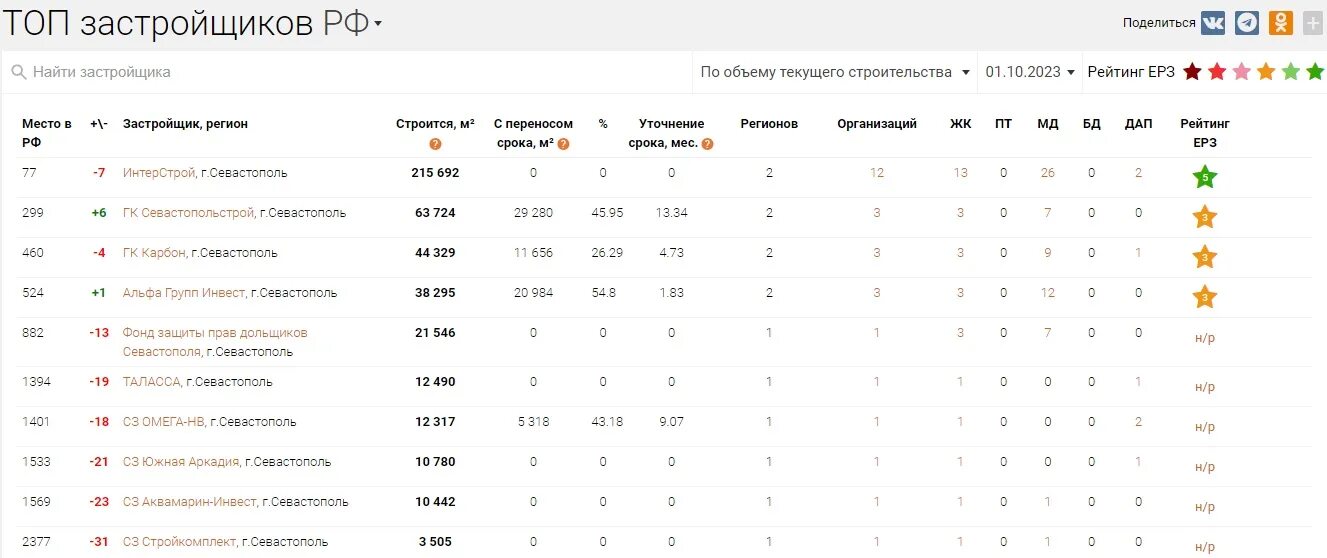Click ИнтерСтрой green rating star 5

coord(1205,178)
